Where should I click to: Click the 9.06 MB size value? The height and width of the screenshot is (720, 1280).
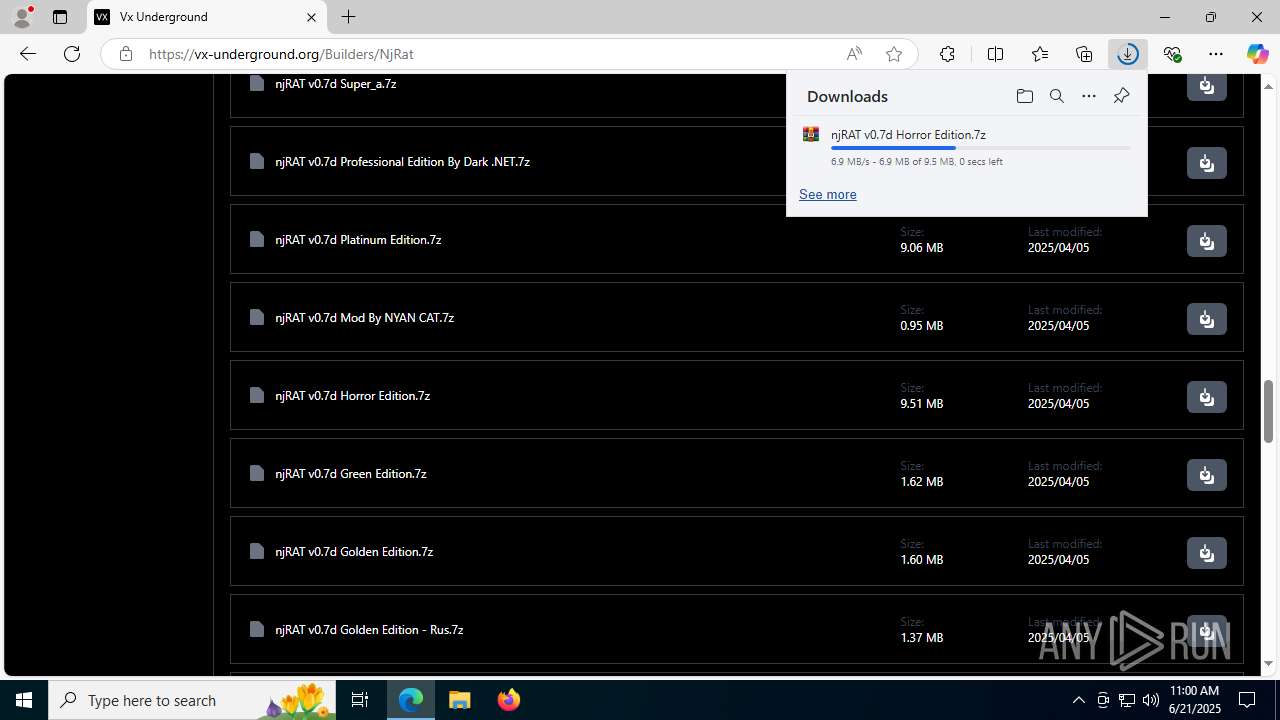coord(921,247)
